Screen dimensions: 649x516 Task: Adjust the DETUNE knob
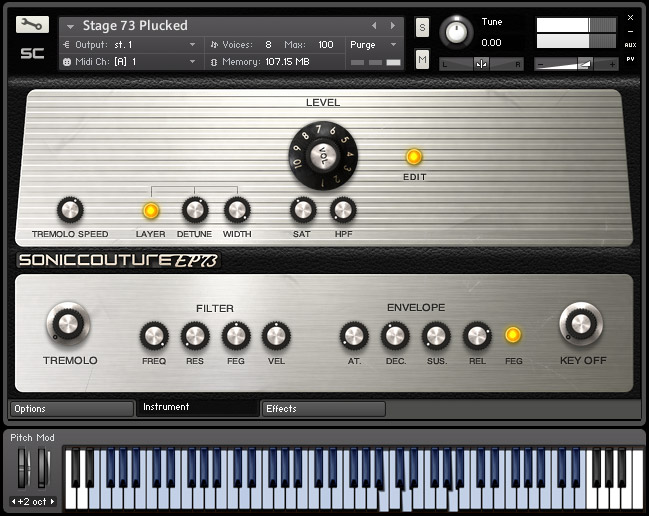(195, 210)
